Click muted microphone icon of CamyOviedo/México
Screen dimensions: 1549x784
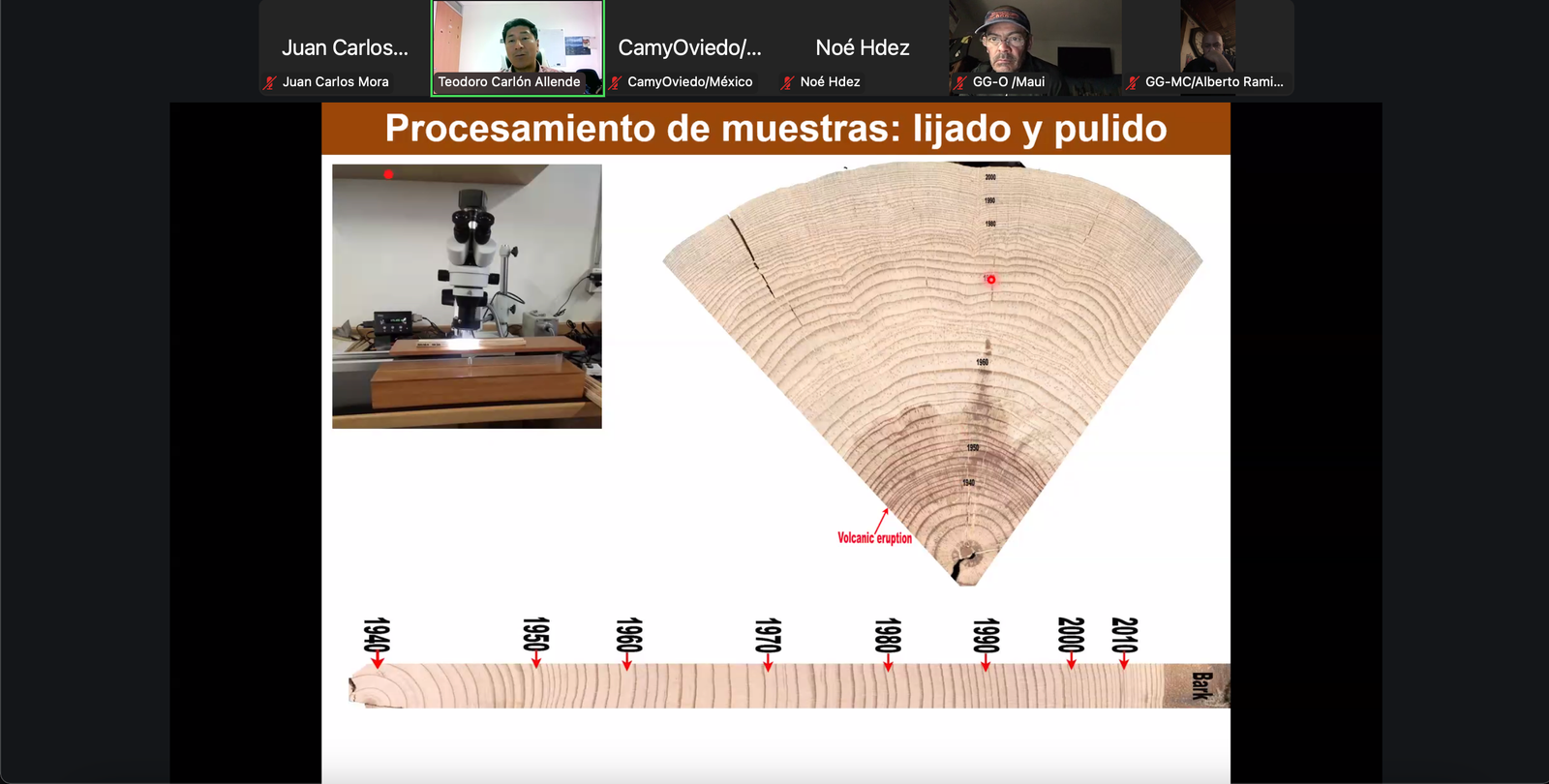(x=616, y=82)
